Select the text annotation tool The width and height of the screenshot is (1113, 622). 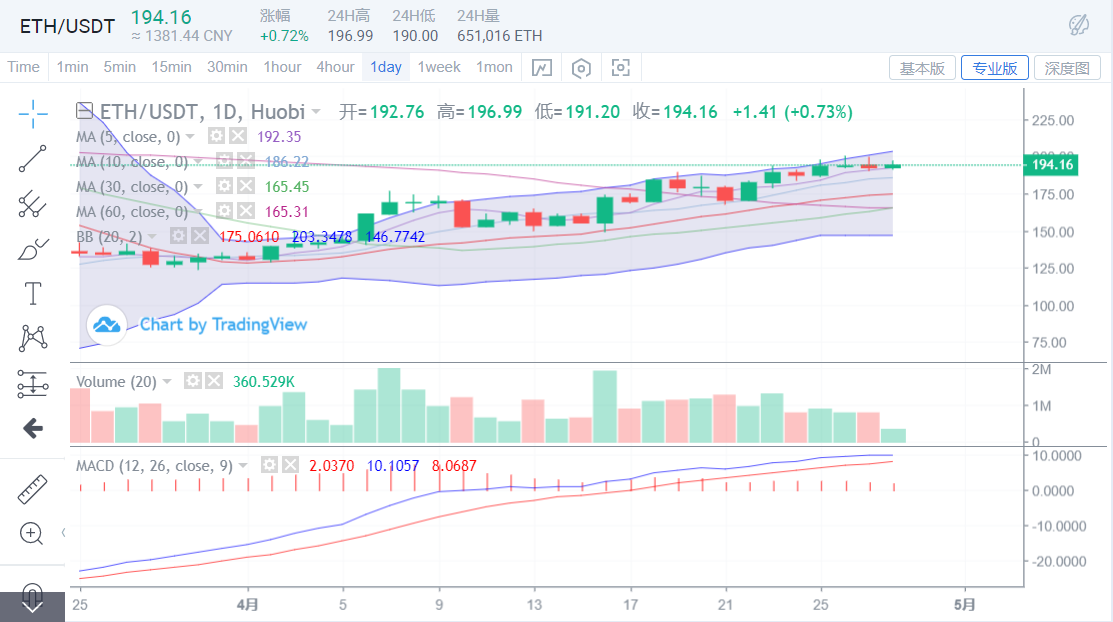(33, 293)
